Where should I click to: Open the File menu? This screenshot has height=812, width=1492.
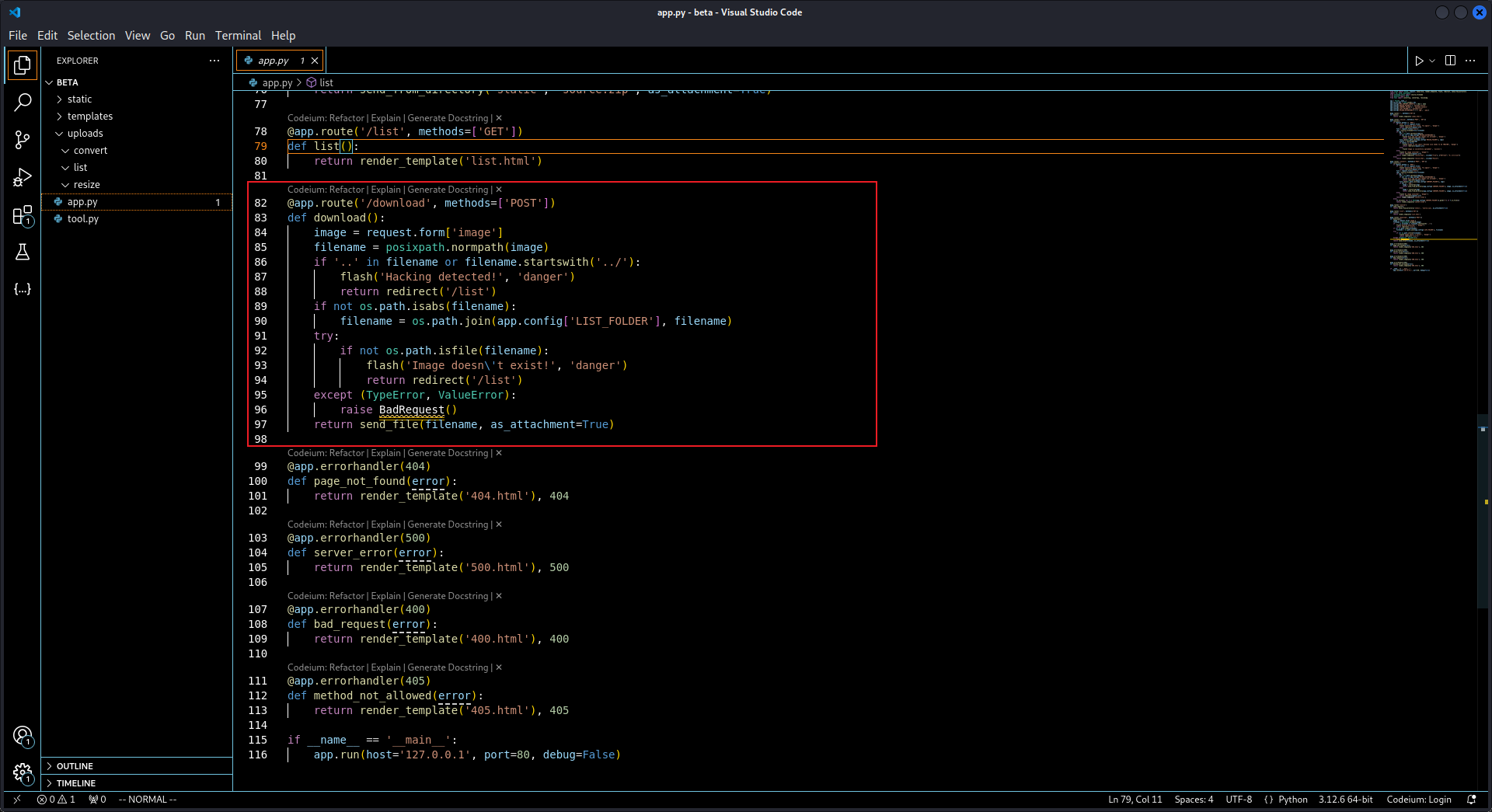(x=18, y=36)
